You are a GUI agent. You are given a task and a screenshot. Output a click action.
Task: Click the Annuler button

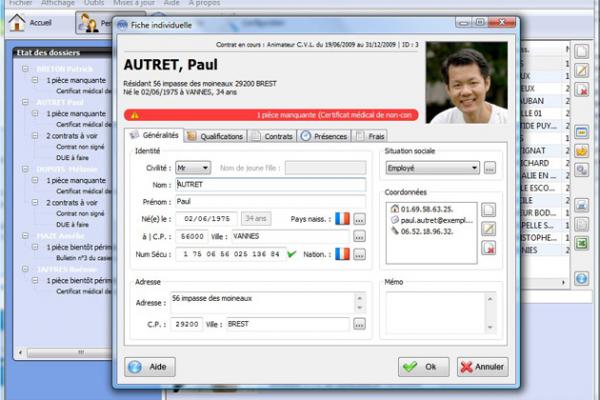click(x=482, y=366)
